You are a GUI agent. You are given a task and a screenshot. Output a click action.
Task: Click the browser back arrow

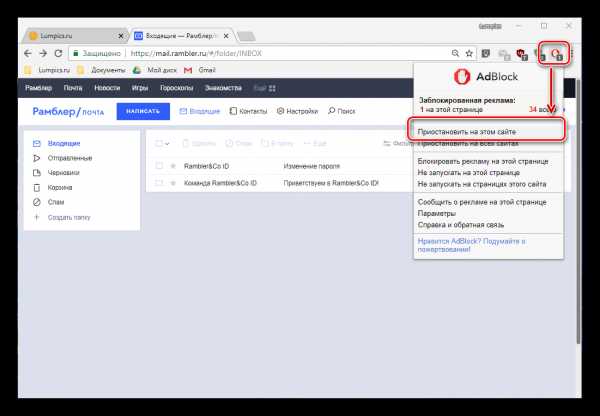(29, 52)
